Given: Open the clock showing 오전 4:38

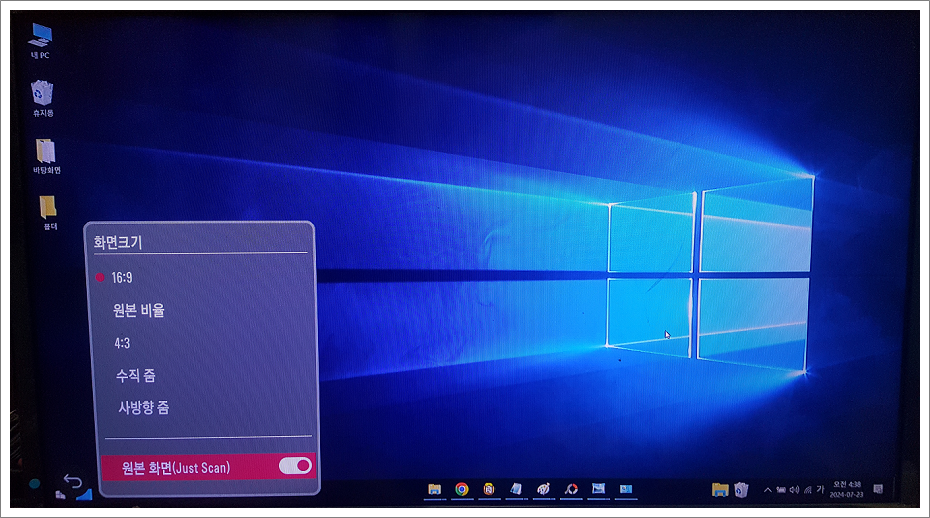Looking at the screenshot, I should coord(846,490).
